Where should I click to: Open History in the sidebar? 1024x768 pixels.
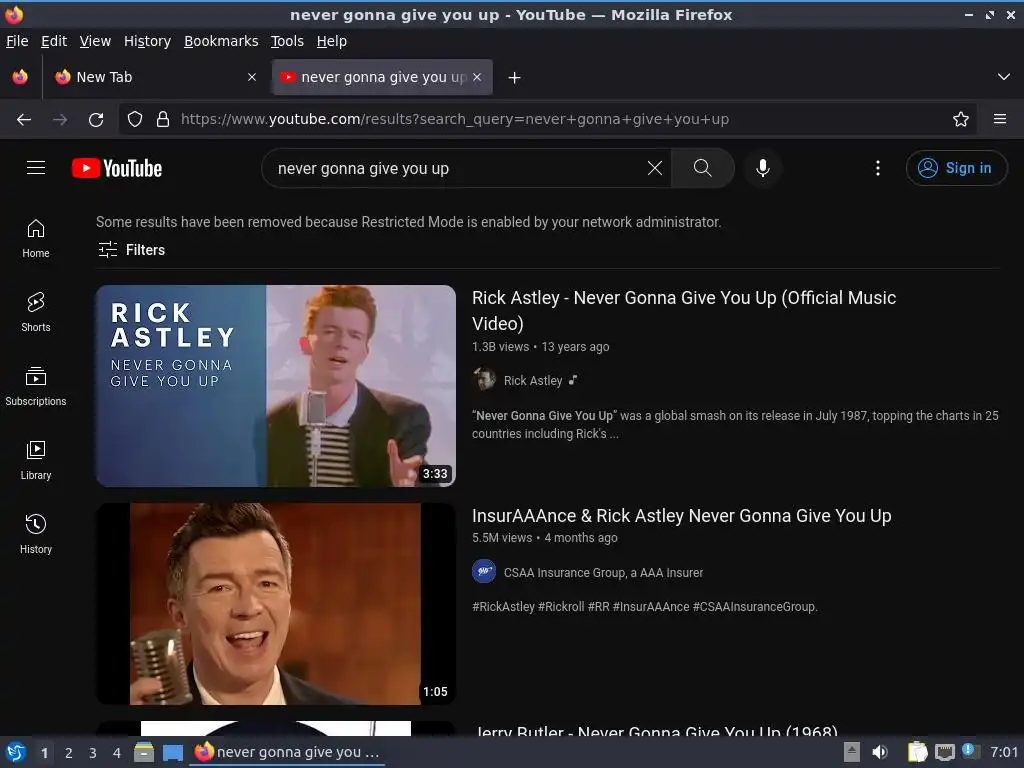[36, 535]
